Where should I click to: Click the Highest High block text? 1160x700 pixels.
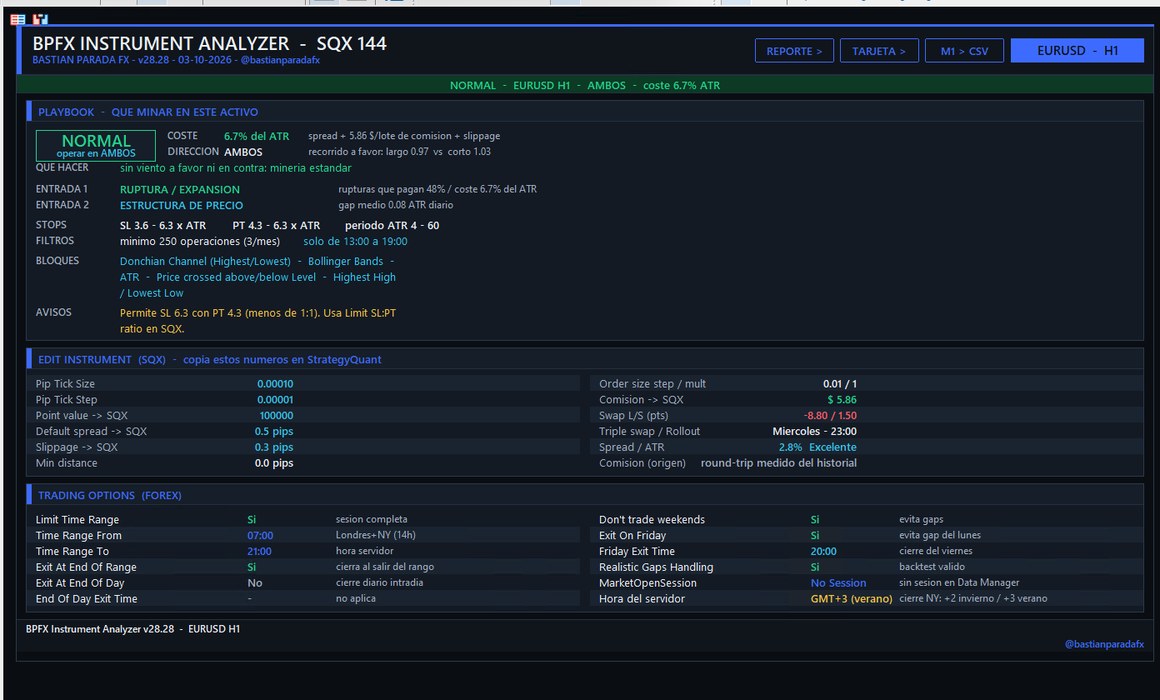(x=364, y=277)
